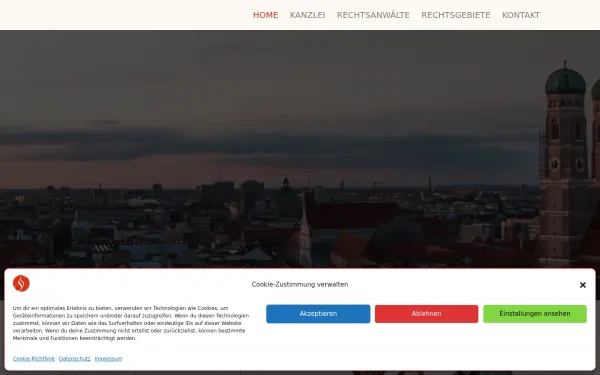Viewport: 600px width, 375px height.
Task: Open the KONTAKT page
Action: (521, 15)
